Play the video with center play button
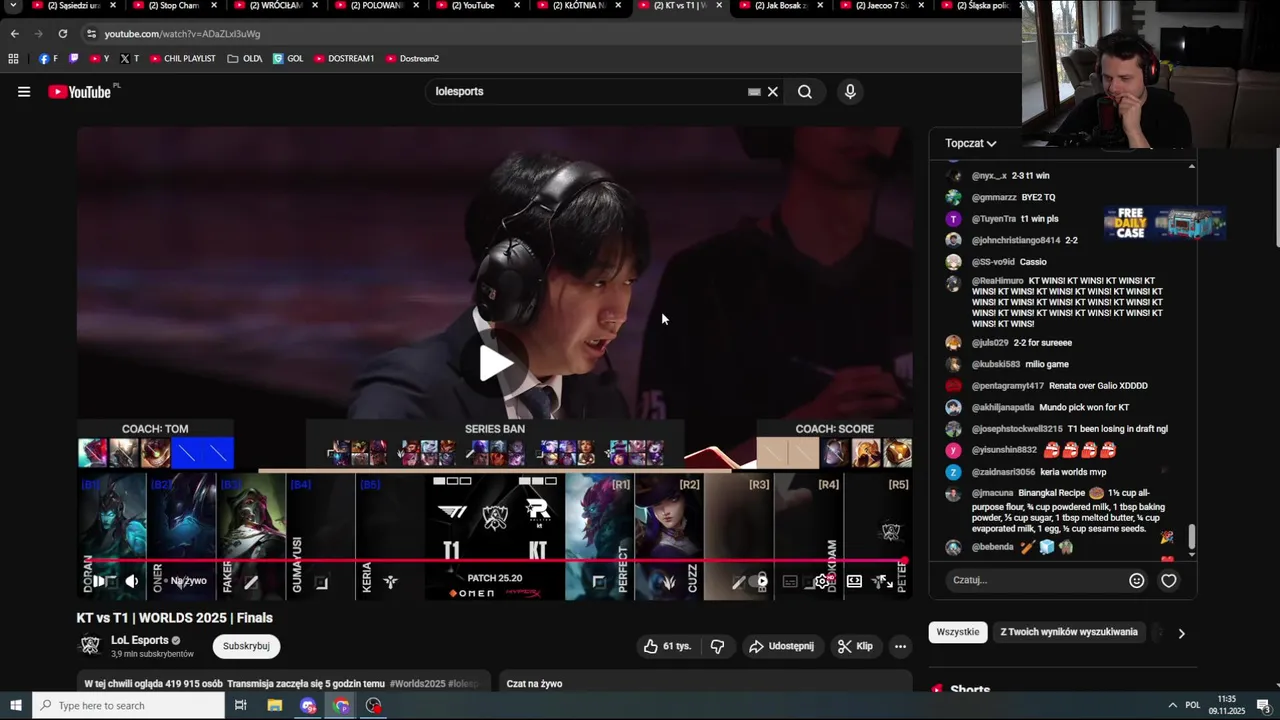 point(495,363)
